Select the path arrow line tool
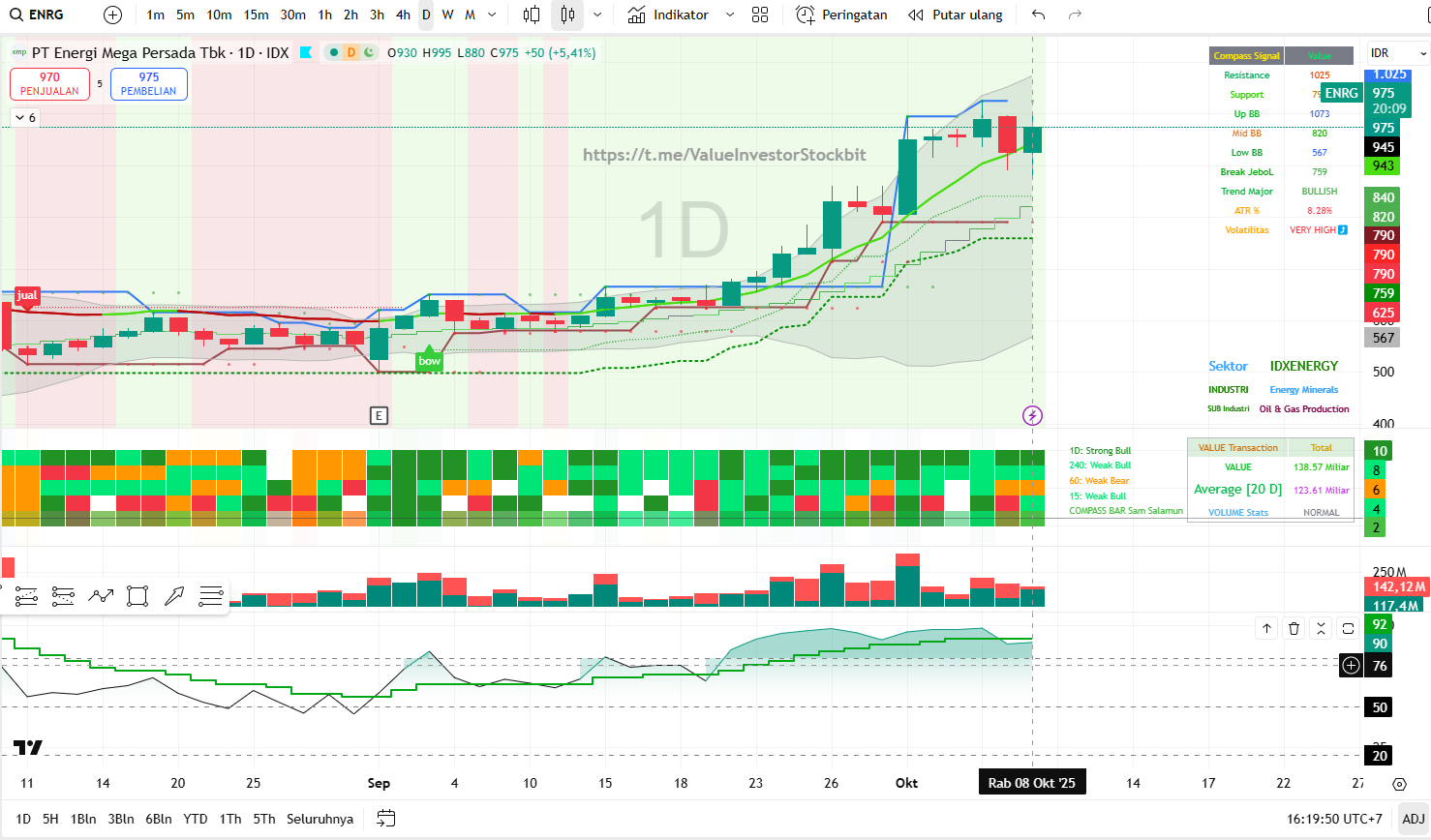This screenshot has width=1431, height=840. (101, 596)
